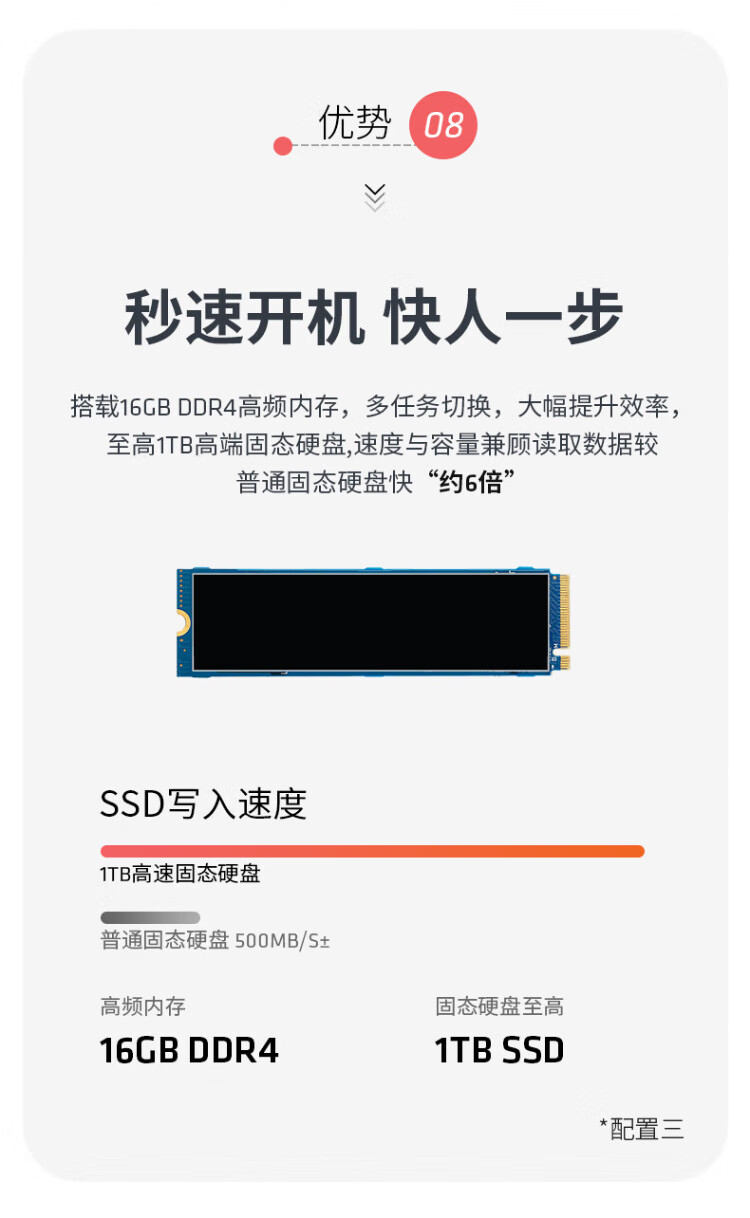Click the red 1TB speed bar
This screenshot has width=750, height=1218.
pos(372,851)
